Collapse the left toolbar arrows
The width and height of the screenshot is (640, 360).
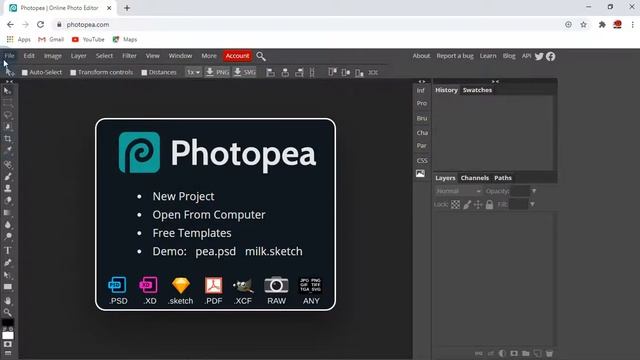9,82
